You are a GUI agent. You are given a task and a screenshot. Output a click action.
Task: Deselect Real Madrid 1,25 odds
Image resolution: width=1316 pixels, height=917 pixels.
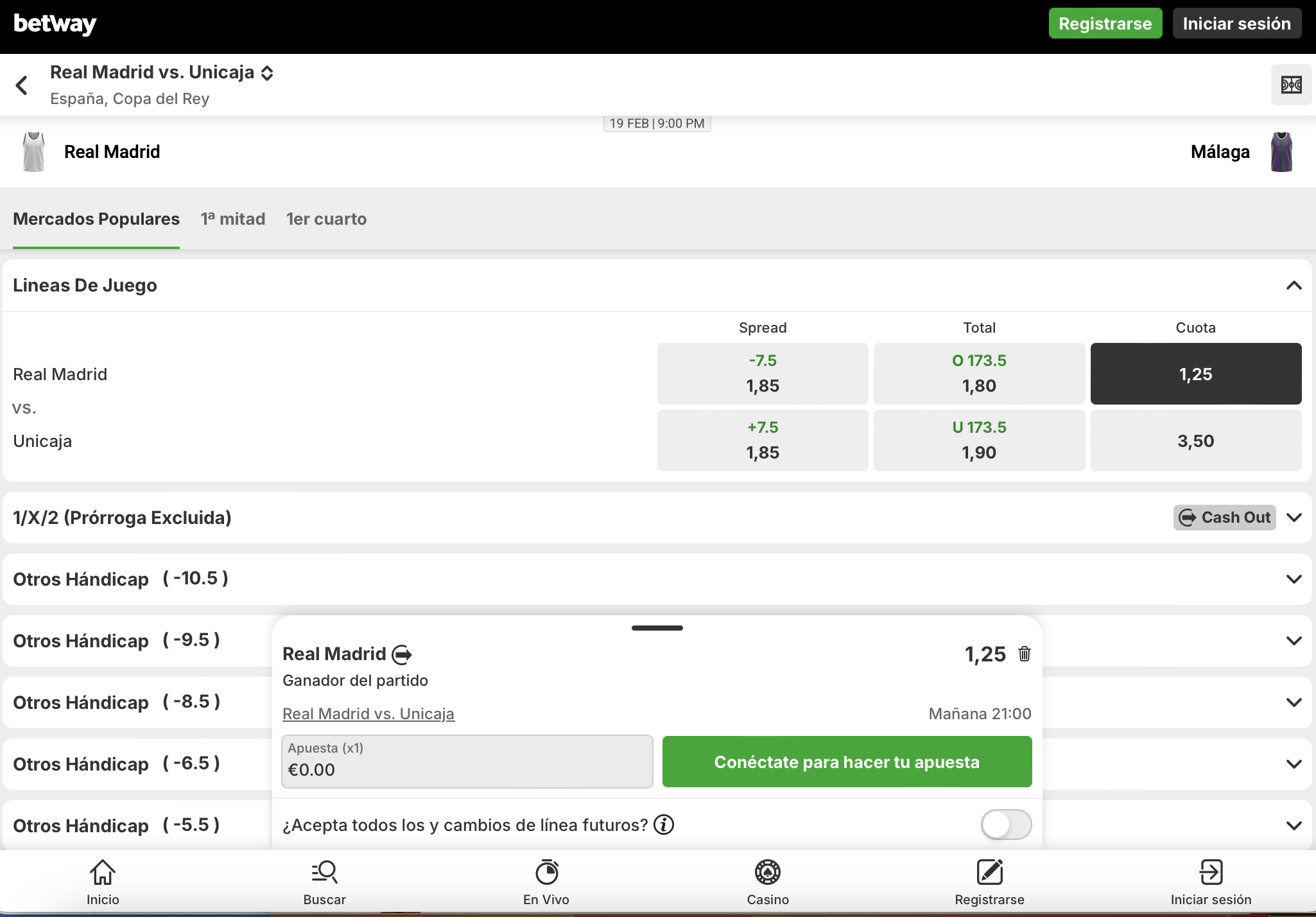[x=1195, y=374]
